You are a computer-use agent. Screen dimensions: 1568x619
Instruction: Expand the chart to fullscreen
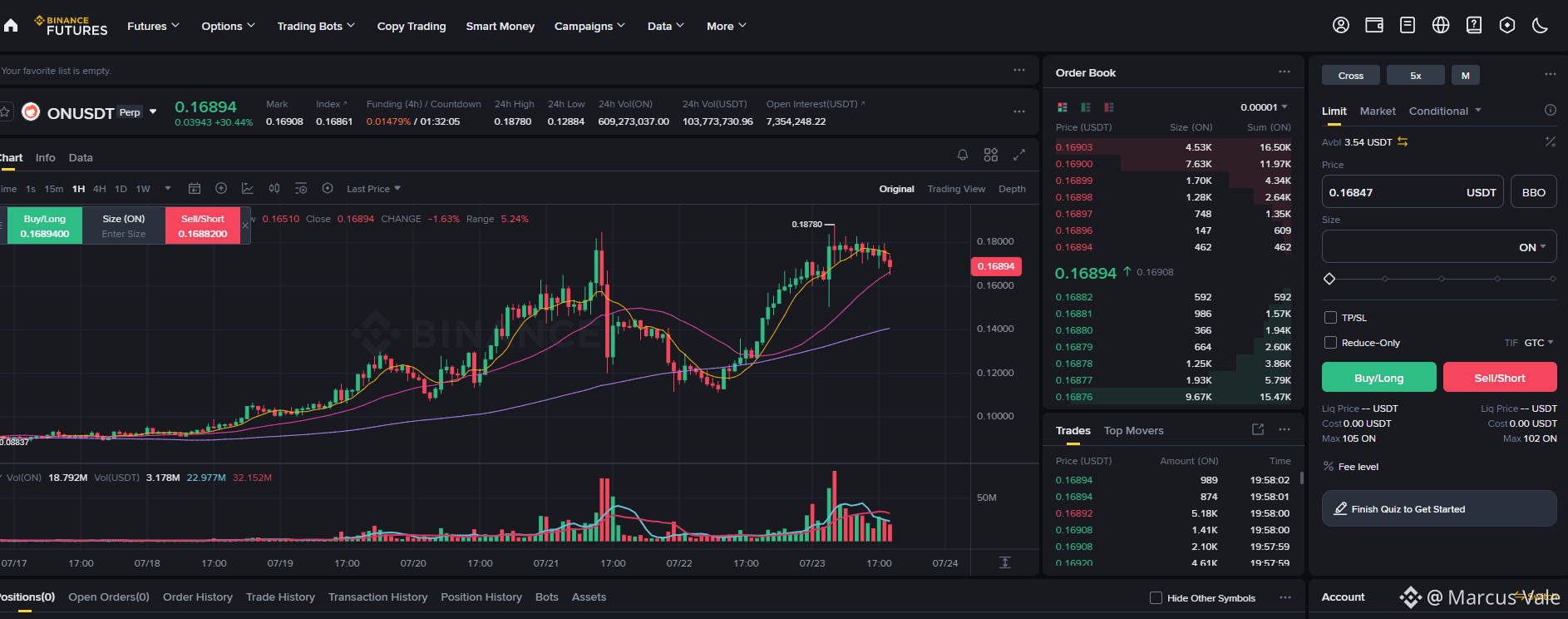coord(1019,155)
